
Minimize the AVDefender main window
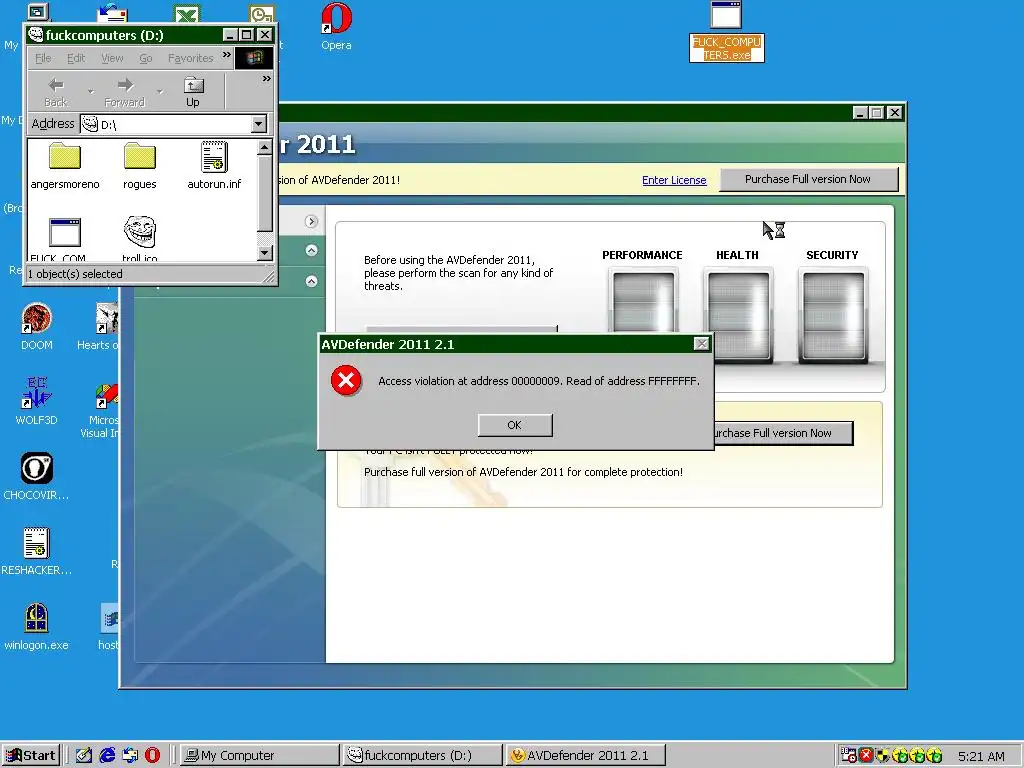tap(860, 113)
